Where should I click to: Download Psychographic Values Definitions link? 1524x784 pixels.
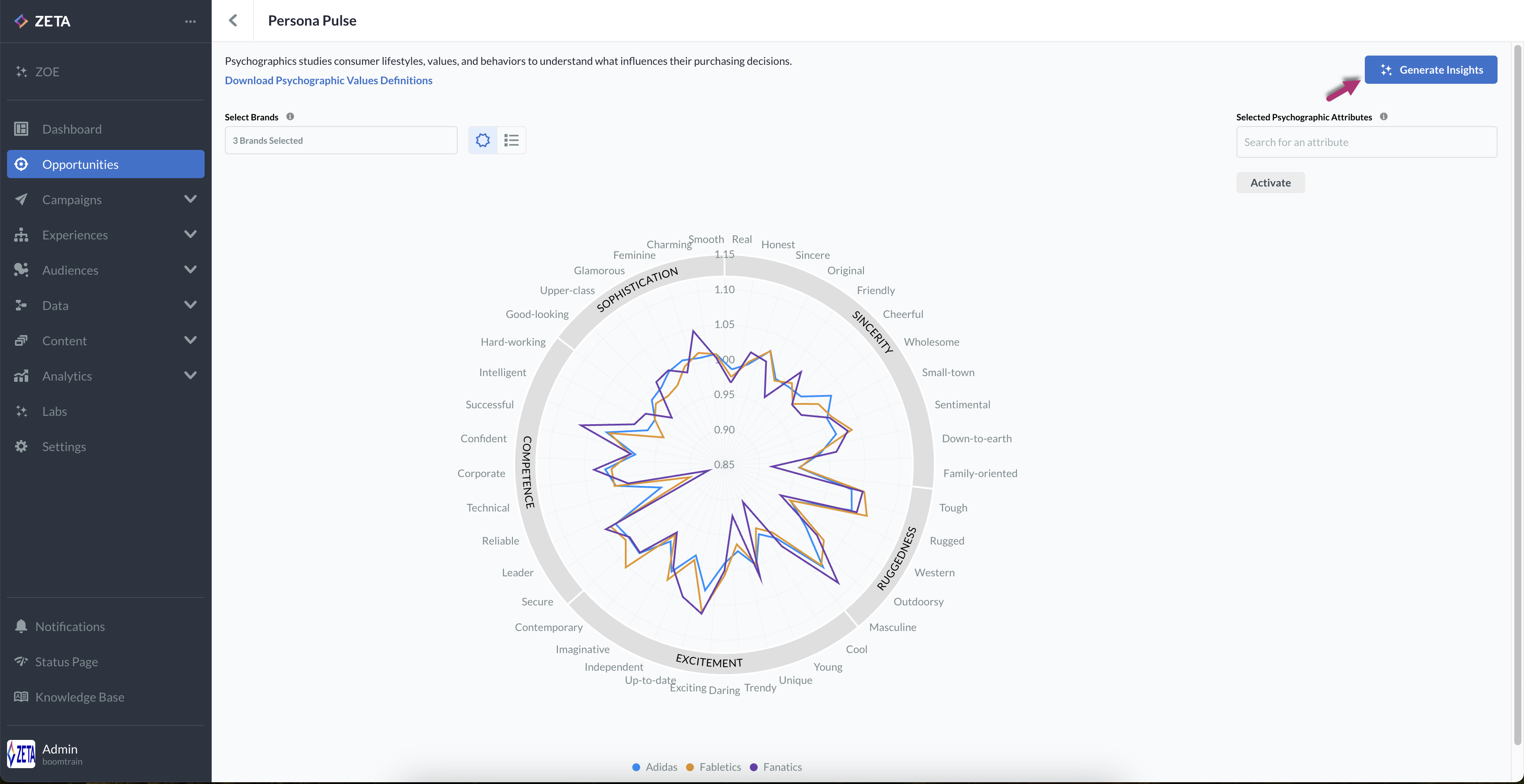329,80
